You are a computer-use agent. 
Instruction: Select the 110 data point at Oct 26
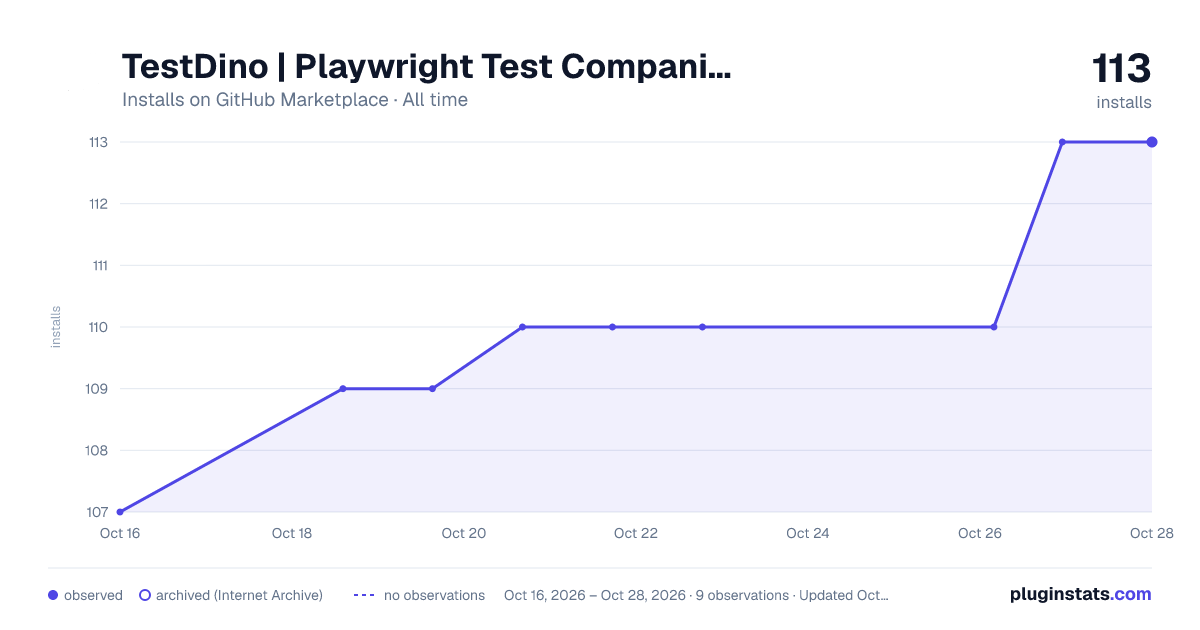click(x=994, y=327)
